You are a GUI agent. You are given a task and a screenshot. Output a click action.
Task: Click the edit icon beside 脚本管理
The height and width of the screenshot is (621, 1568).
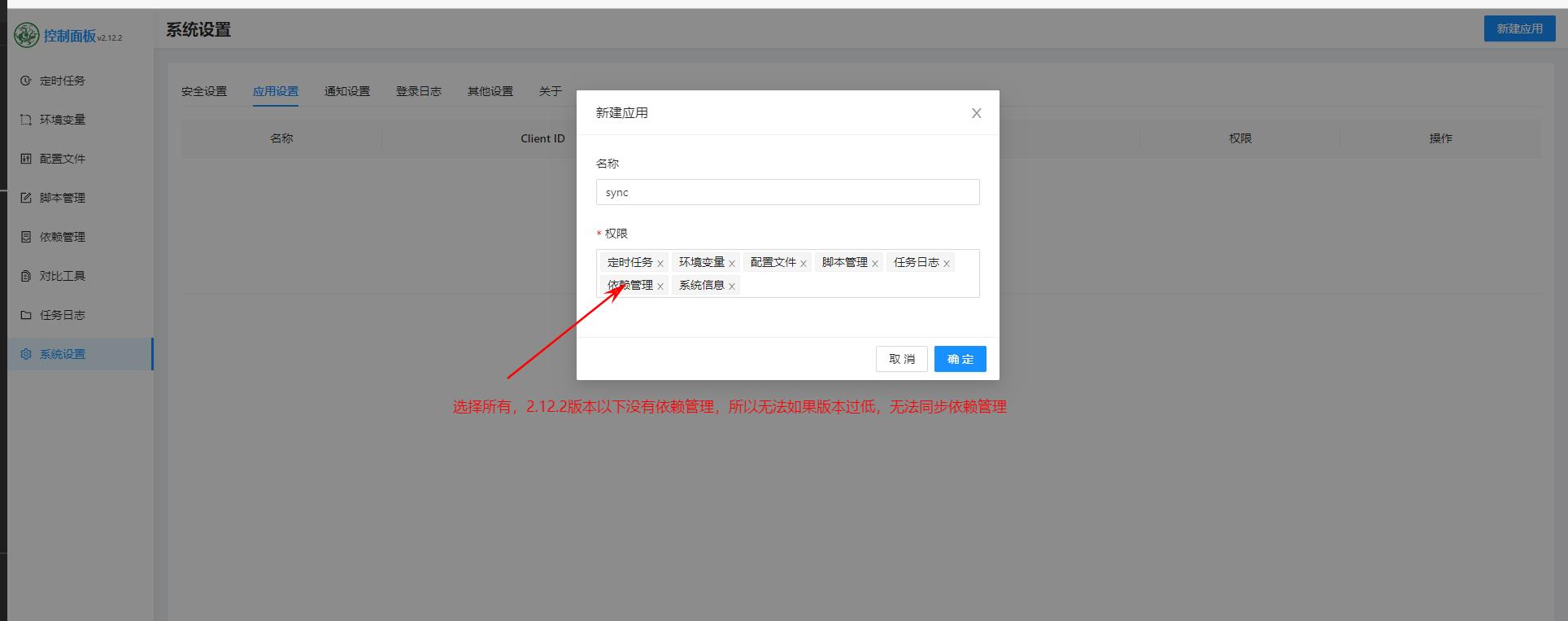tap(26, 198)
